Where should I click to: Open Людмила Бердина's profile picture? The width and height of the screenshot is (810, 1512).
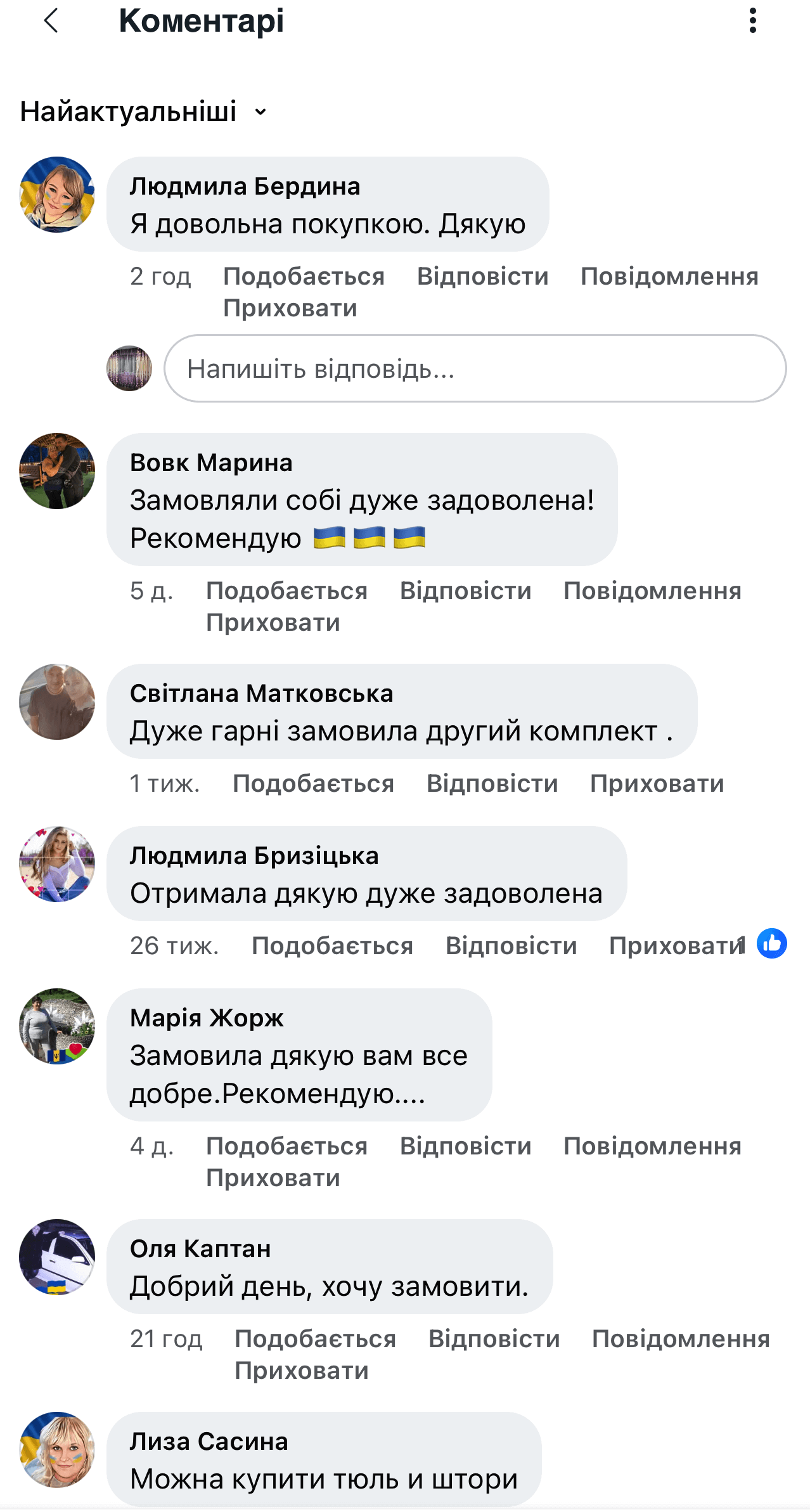pos(57,195)
